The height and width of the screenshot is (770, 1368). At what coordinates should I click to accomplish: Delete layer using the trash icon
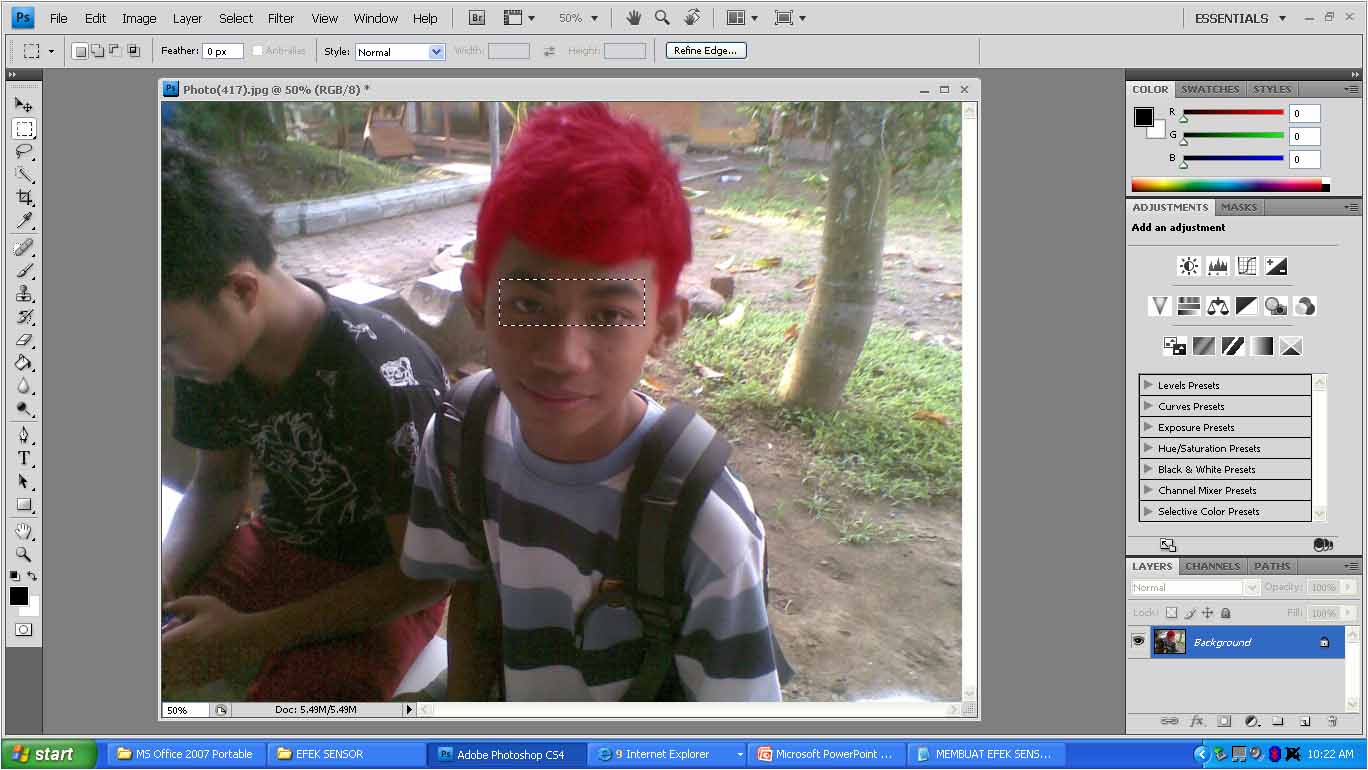1332,721
